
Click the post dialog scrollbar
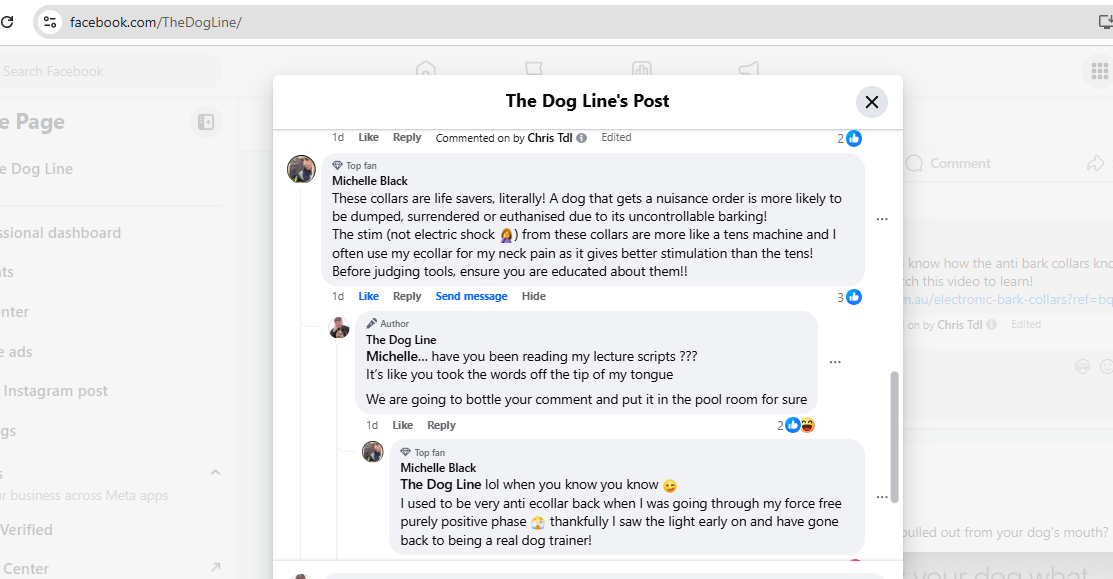894,437
